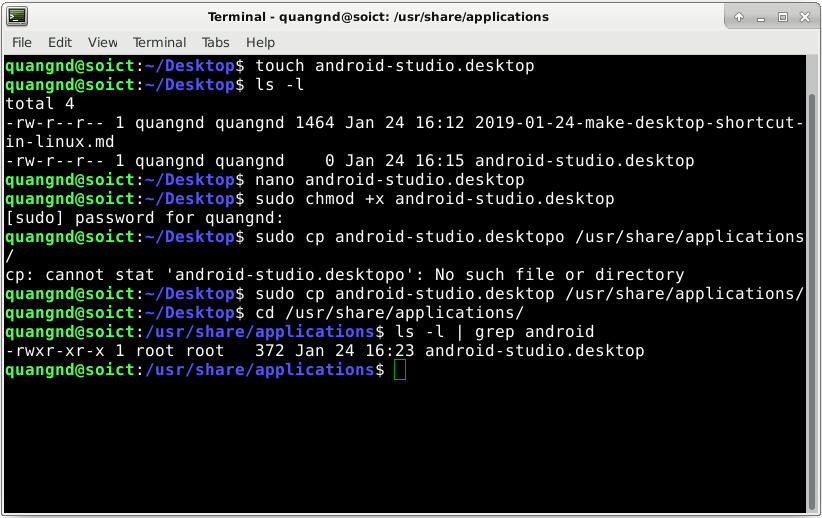This screenshot has height=518, width=822.
Task: Click the 'ls -l | grep android' command
Action: (494, 332)
